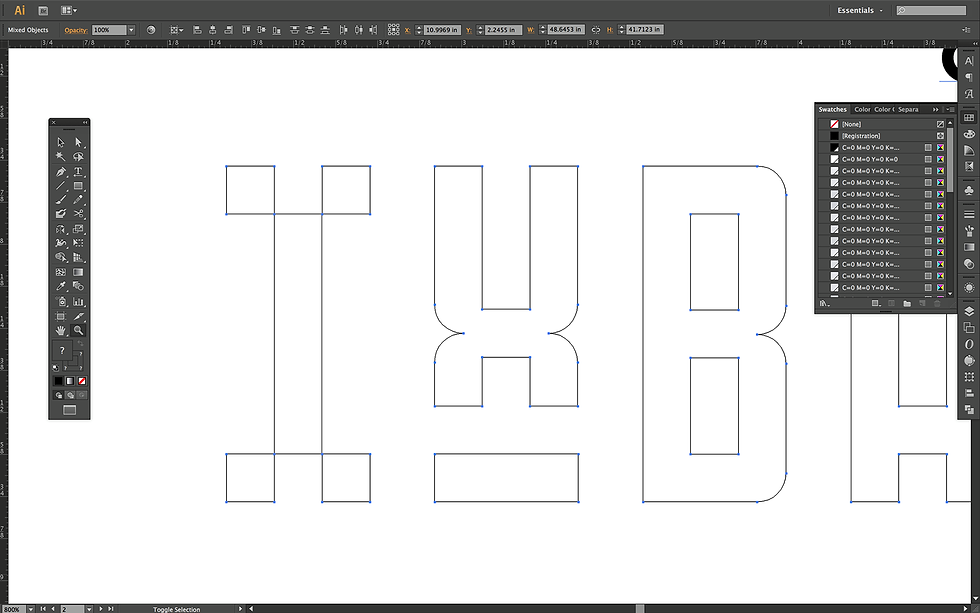Pick the Mesh tool
This screenshot has height=613, width=980.
click(61, 272)
